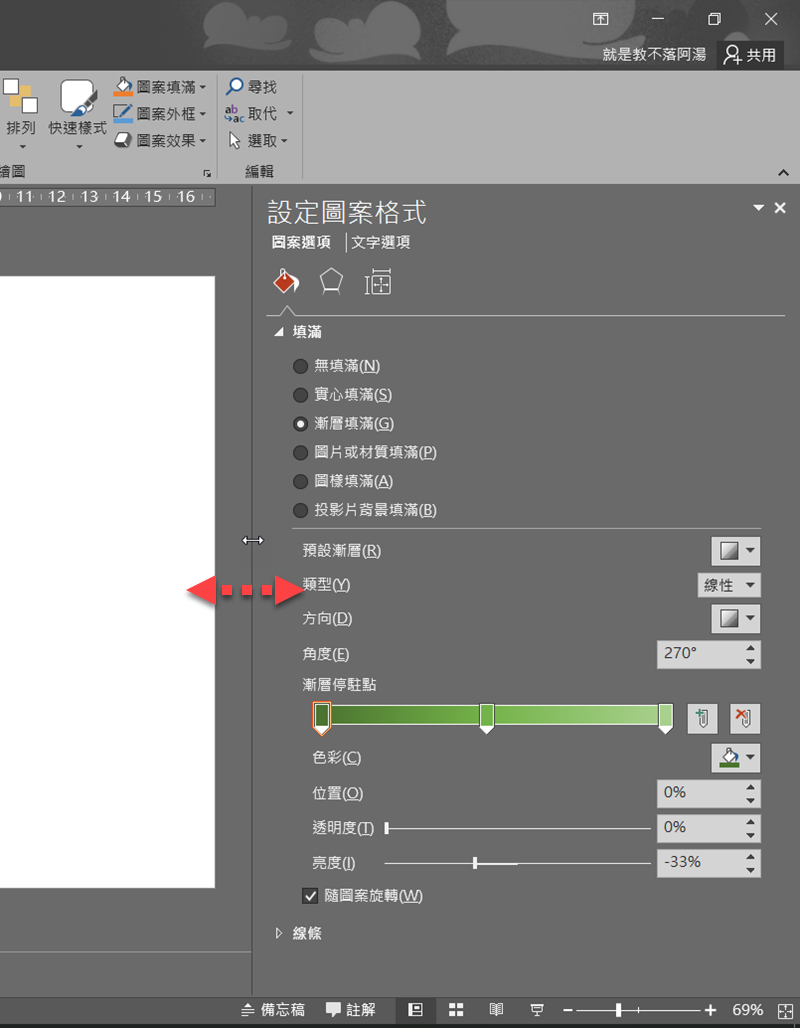800x1028 pixels.
Task: Toggle 備忘稿 notes in status bar
Action: [273, 1010]
